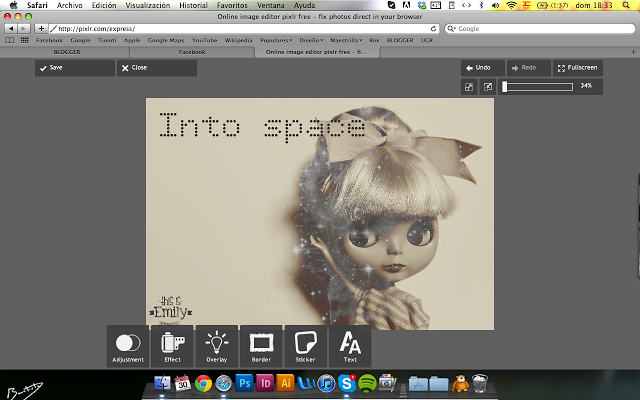640x400 pixels.
Task: Expand the Diseño bookmarks dropdown
Action: tap(312, 40)
